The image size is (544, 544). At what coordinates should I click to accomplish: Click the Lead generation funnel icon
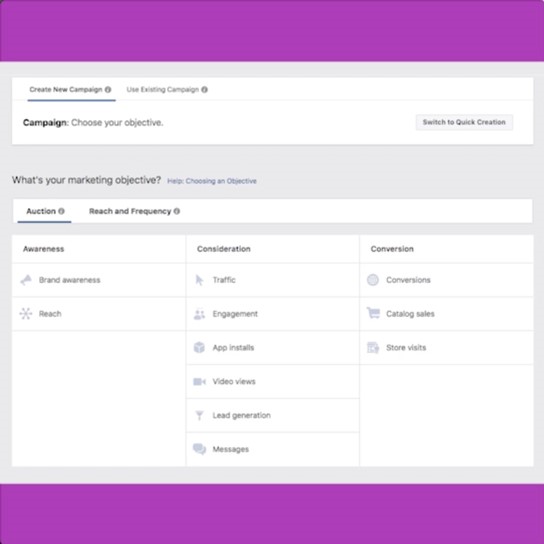pos(199,415)
